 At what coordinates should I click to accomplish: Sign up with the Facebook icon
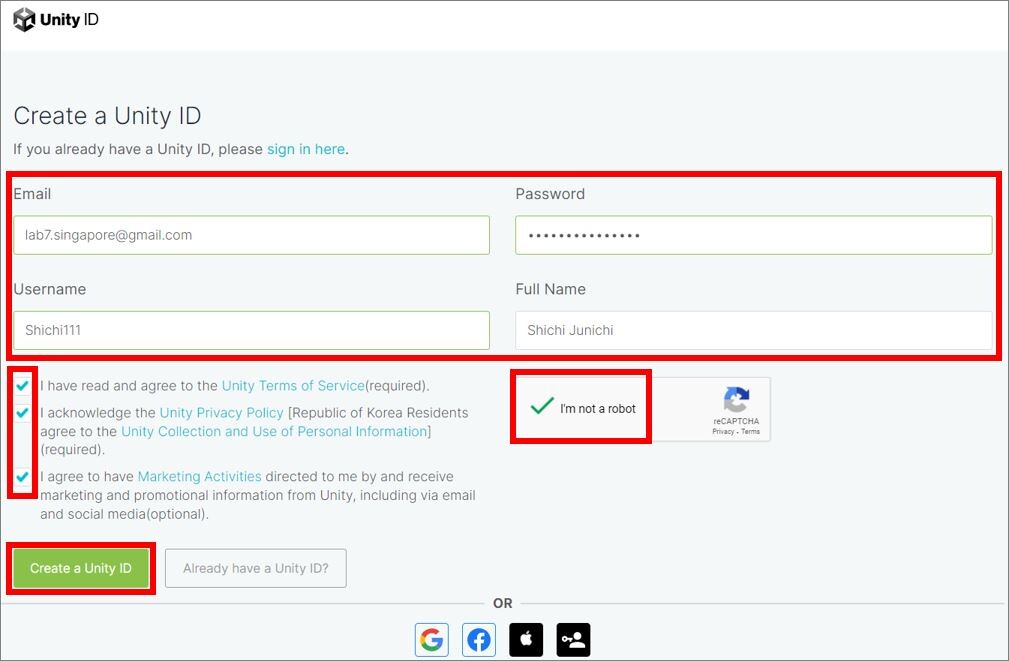point(479,640)
